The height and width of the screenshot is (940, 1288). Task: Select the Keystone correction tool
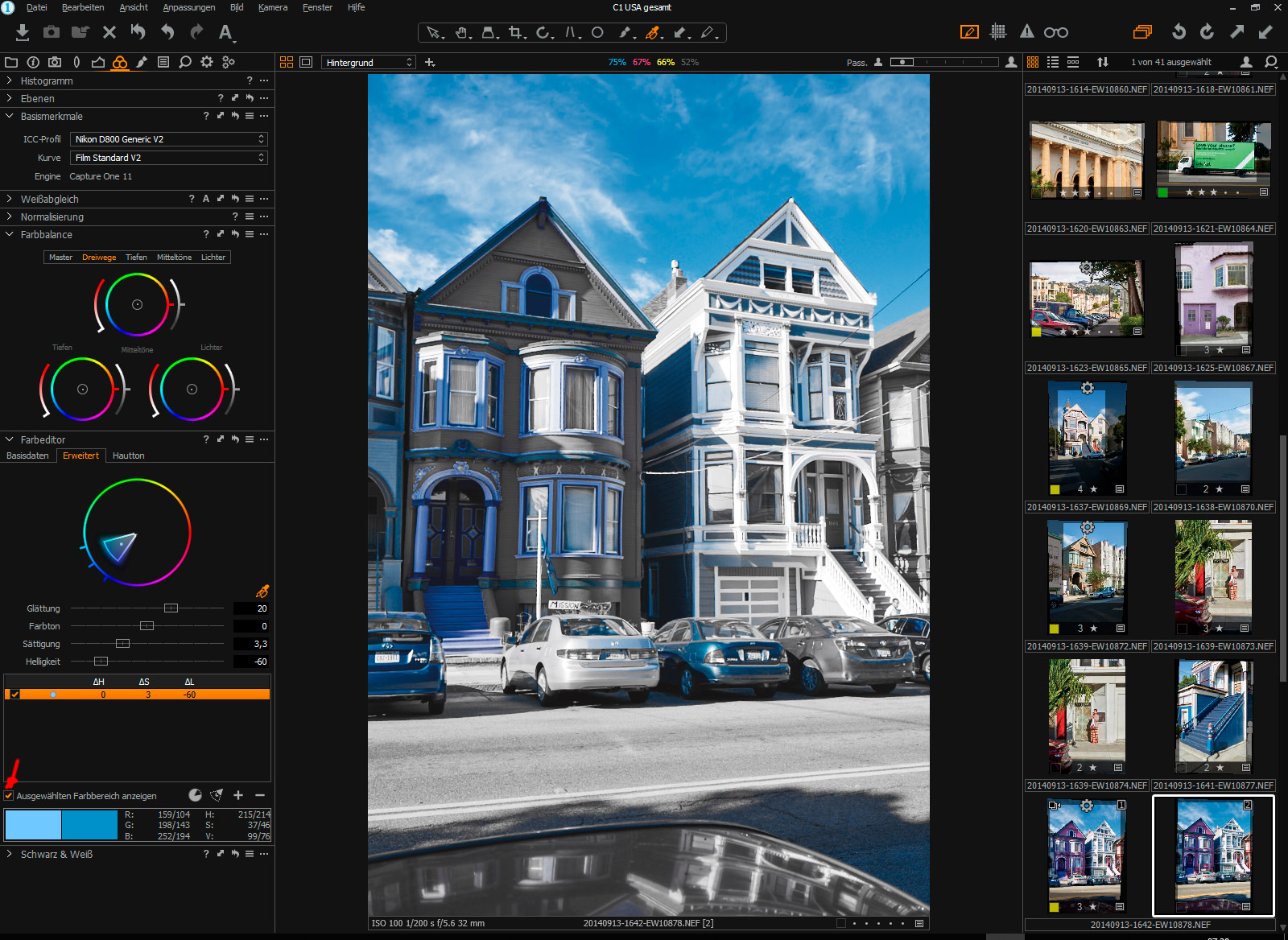click(571, 33)
